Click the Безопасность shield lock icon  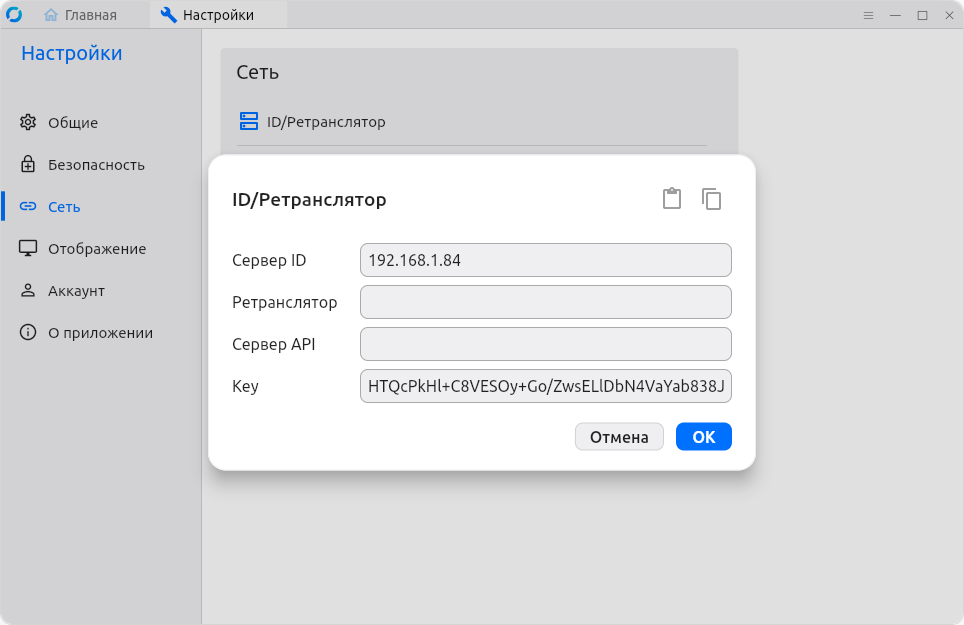click(28, 165)
